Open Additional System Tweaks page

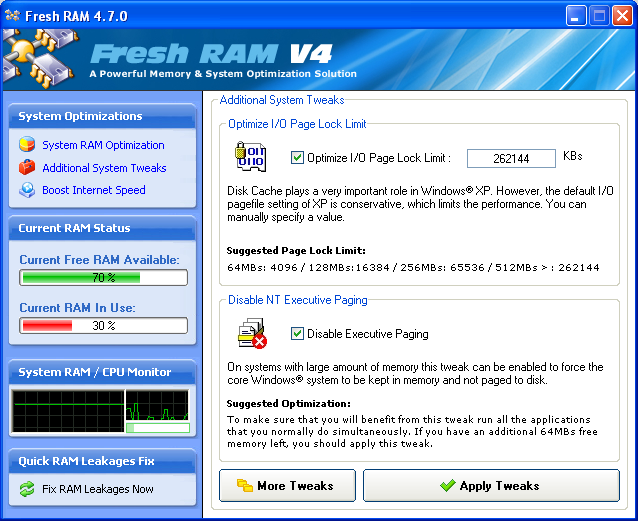104,168
